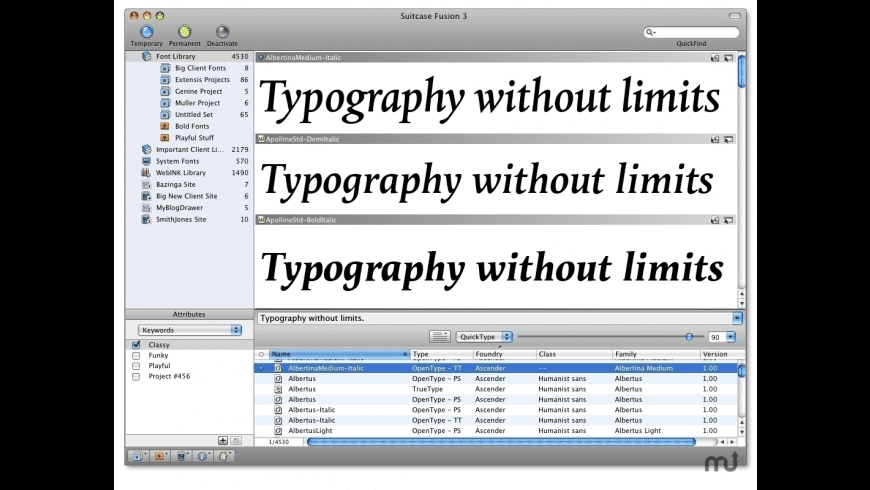Click the Bazinga Site icon
This screenshot has height=490, width=870.
(x=146, y=184)
